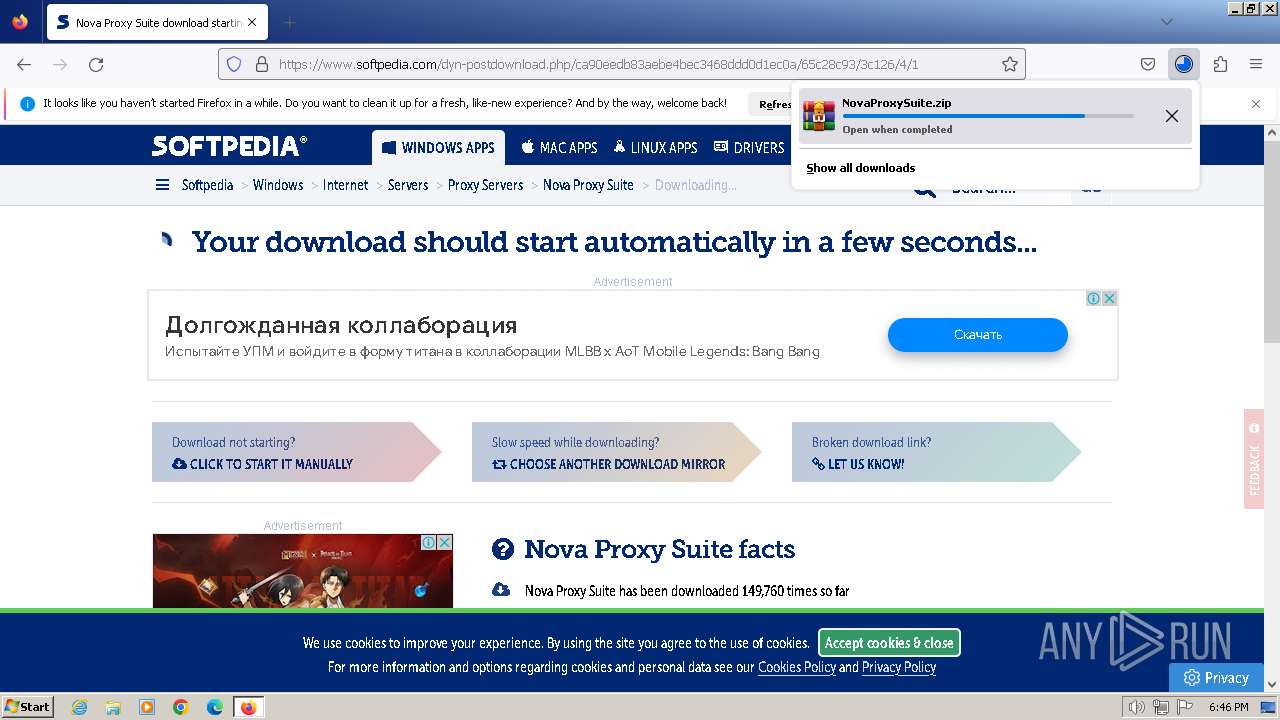1280x720 pixels.
Task: Launch Chrome from the taskbar
Action: point(181,707)
